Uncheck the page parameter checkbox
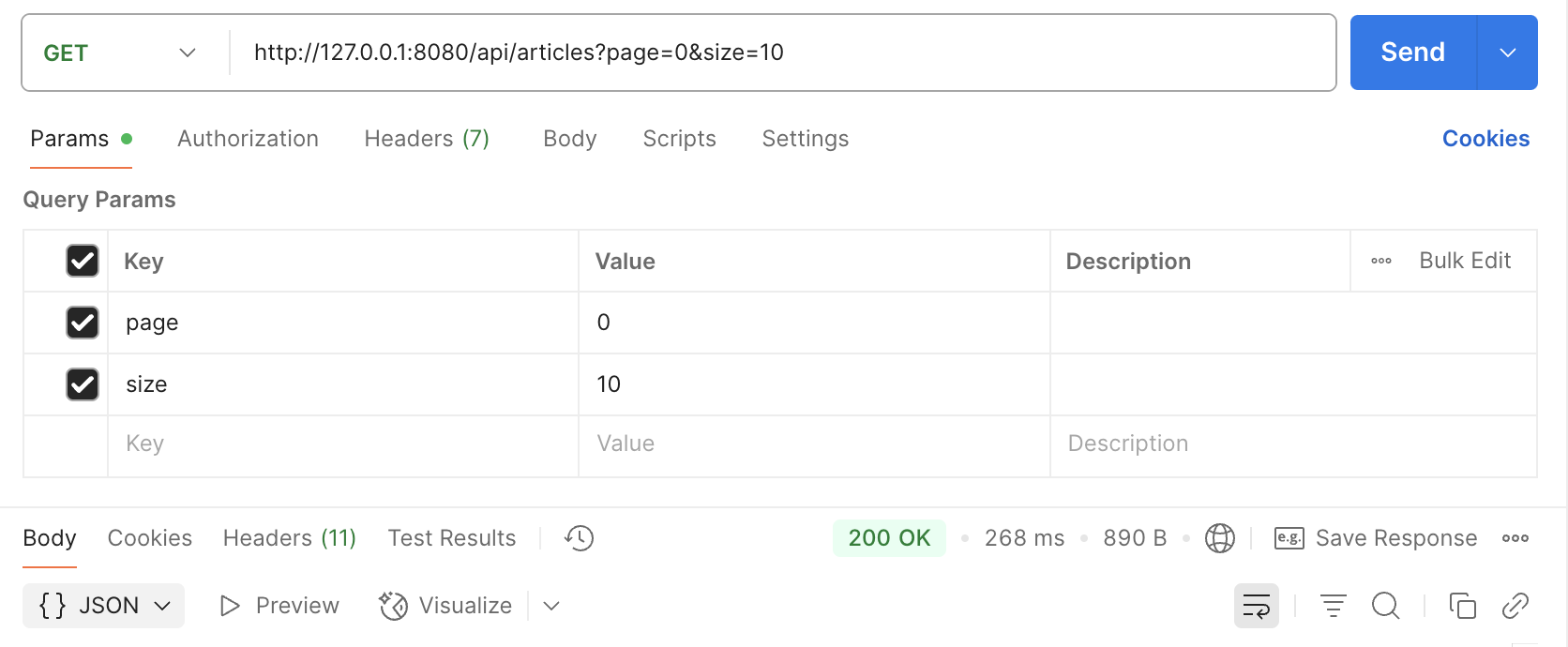Viewport: 1568px width, 647px height. [83, 323]
